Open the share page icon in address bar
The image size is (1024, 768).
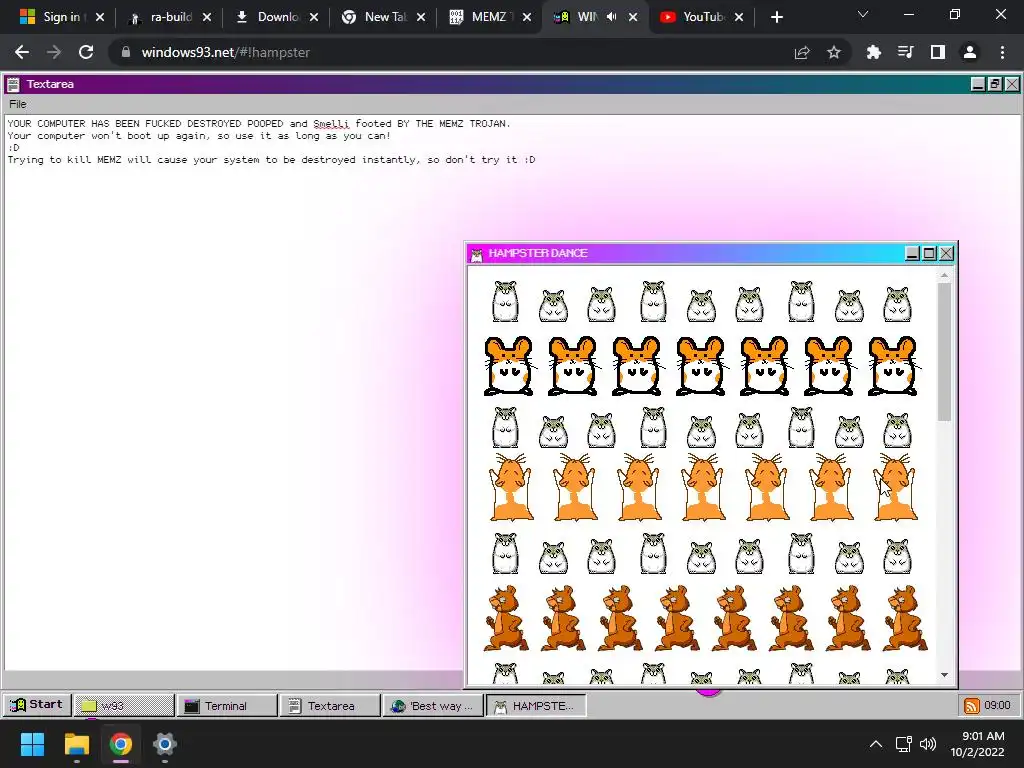click(x=802, y=52)
